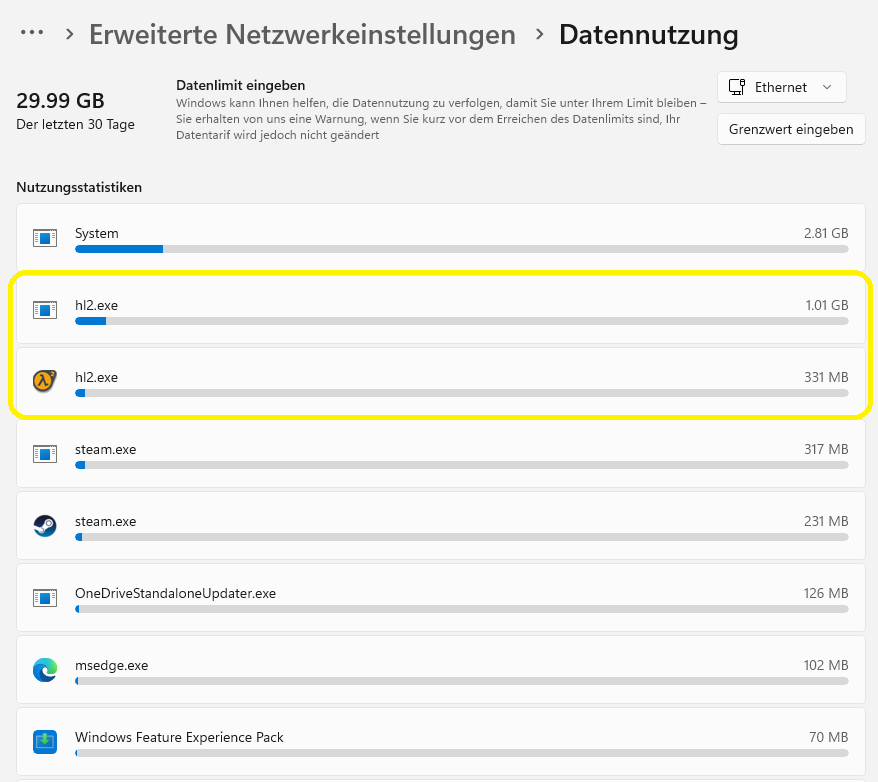The width and height of the screenshot is (878, 782).
Task: Open the Ethernet network adapter dropdown
Action: click(x=782, y=87)
